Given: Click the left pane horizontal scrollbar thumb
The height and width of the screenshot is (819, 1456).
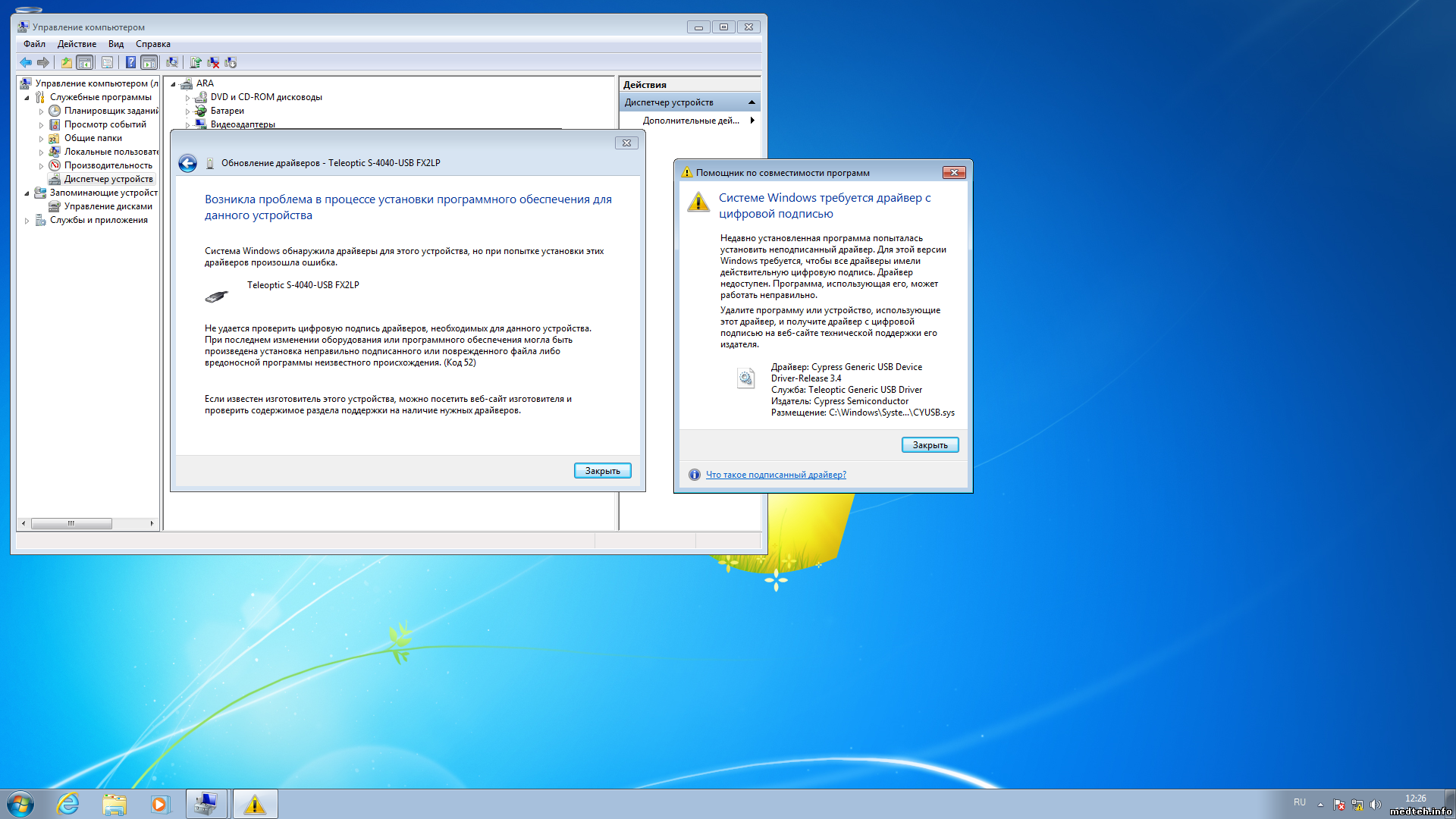Looking at the screenshot, I should 71,524.
